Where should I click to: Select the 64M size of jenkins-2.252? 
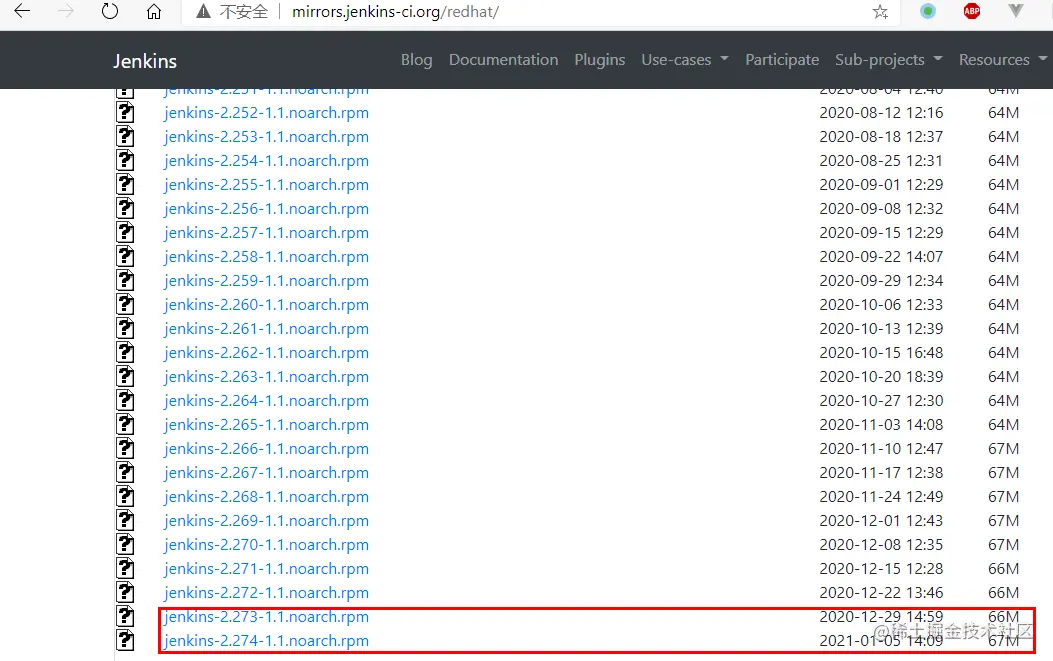coord(1003,112)
